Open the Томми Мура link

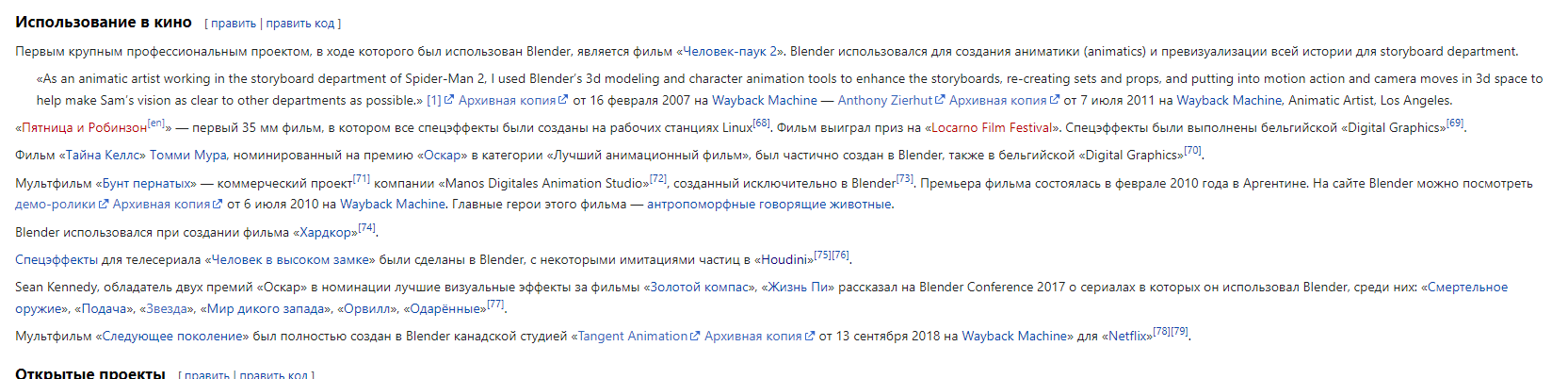pyautogui.click(x=188, y=155)
